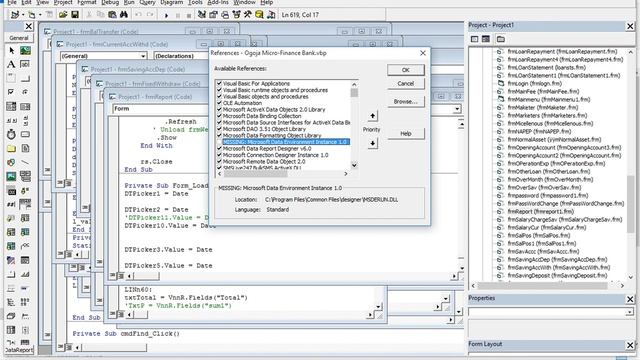Uncheck Microsoft ActiveX Data Objects 2.0 Library
640x360 pixels.
pos(219,109)
